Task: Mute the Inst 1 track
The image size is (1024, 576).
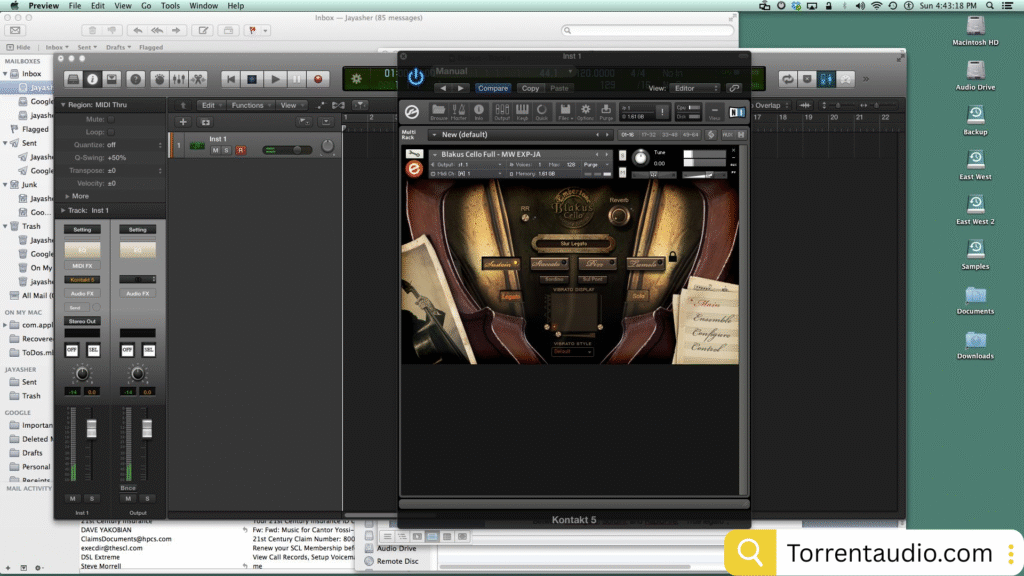Action: [215, 150]
